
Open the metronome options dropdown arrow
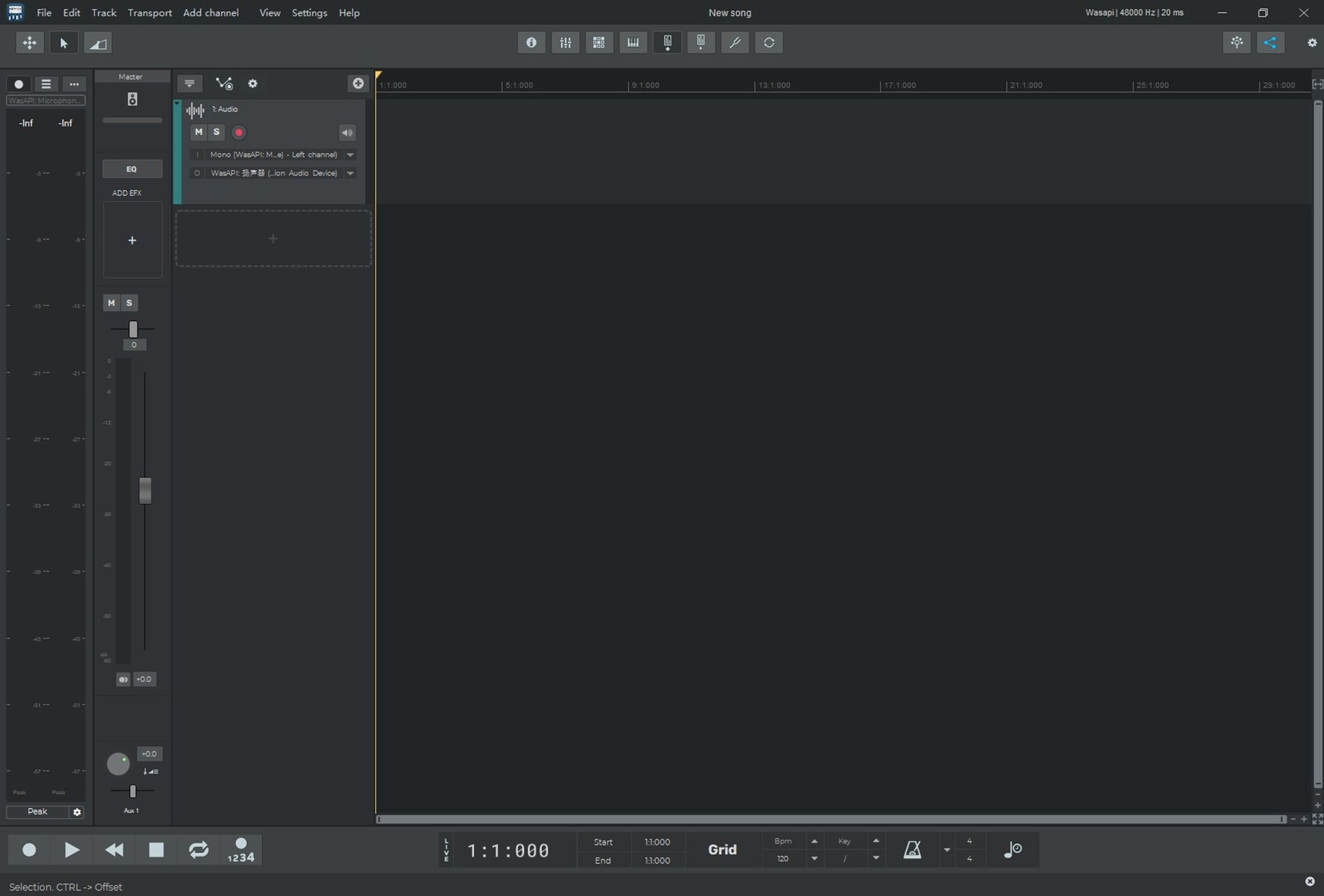point(947,850)
